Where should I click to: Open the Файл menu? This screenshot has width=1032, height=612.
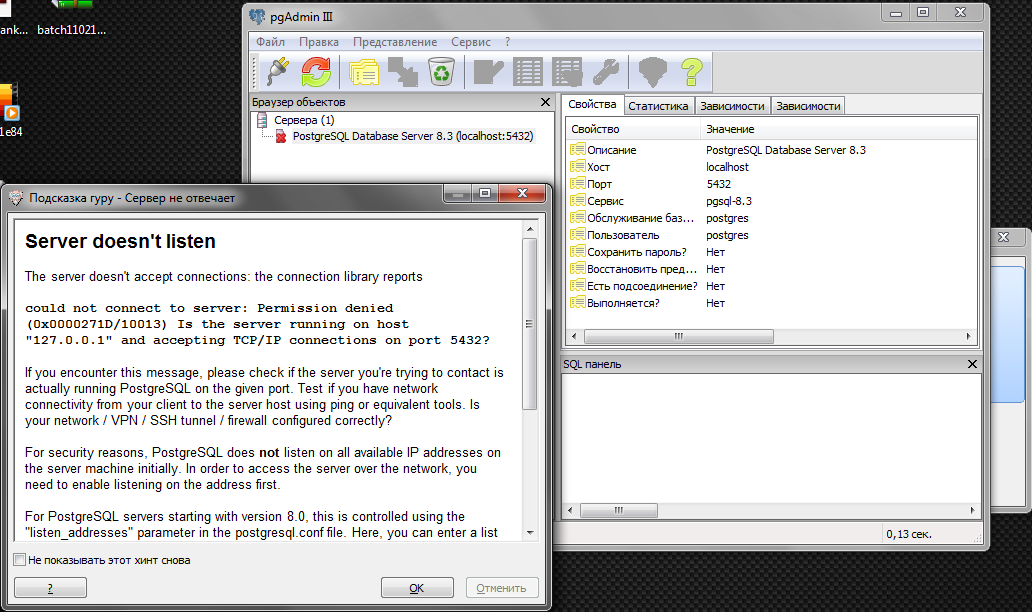tap(270, 42)
